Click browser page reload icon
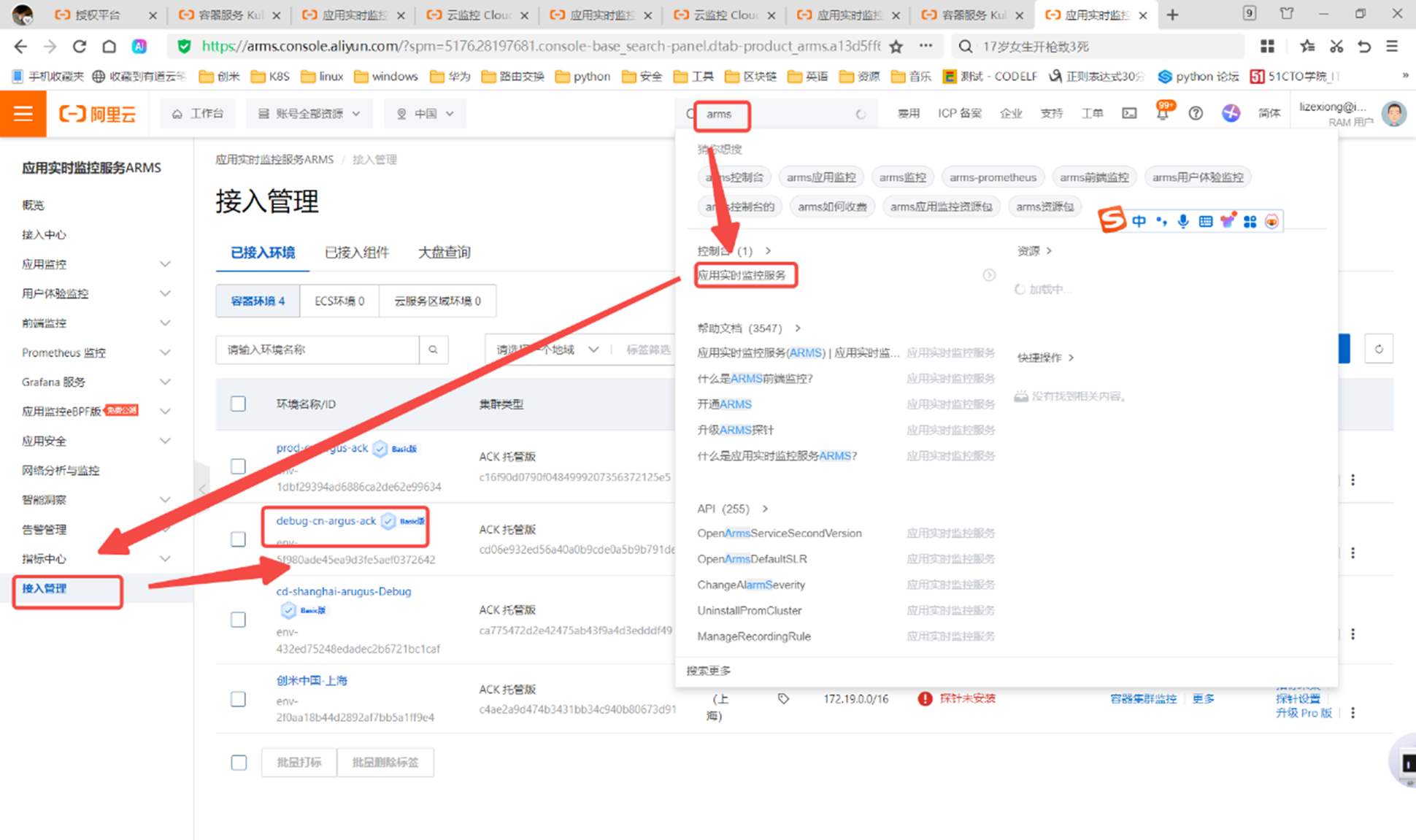 point(80,47)
